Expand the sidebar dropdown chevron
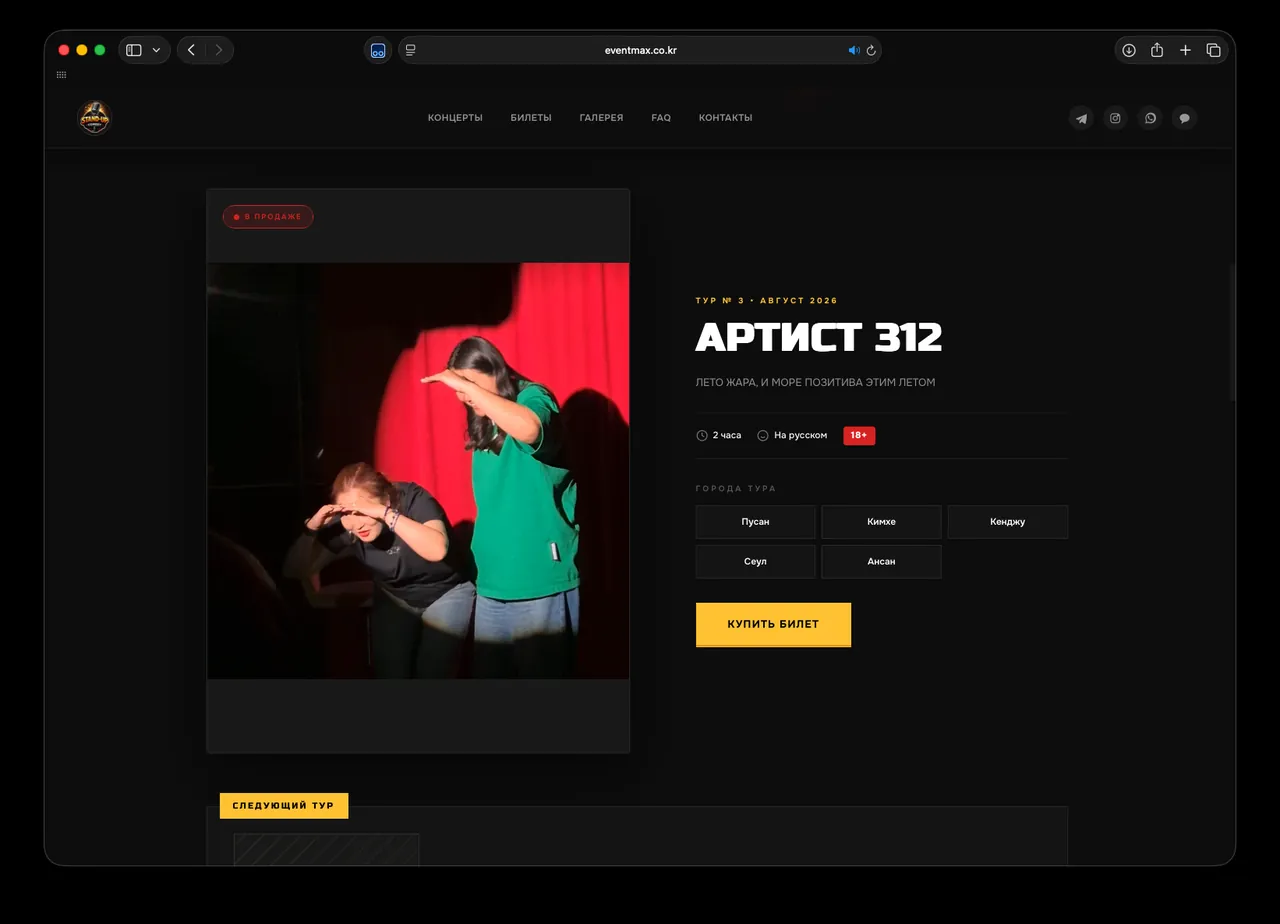Screen dimensions: 1280x924 tap(156, 50)
